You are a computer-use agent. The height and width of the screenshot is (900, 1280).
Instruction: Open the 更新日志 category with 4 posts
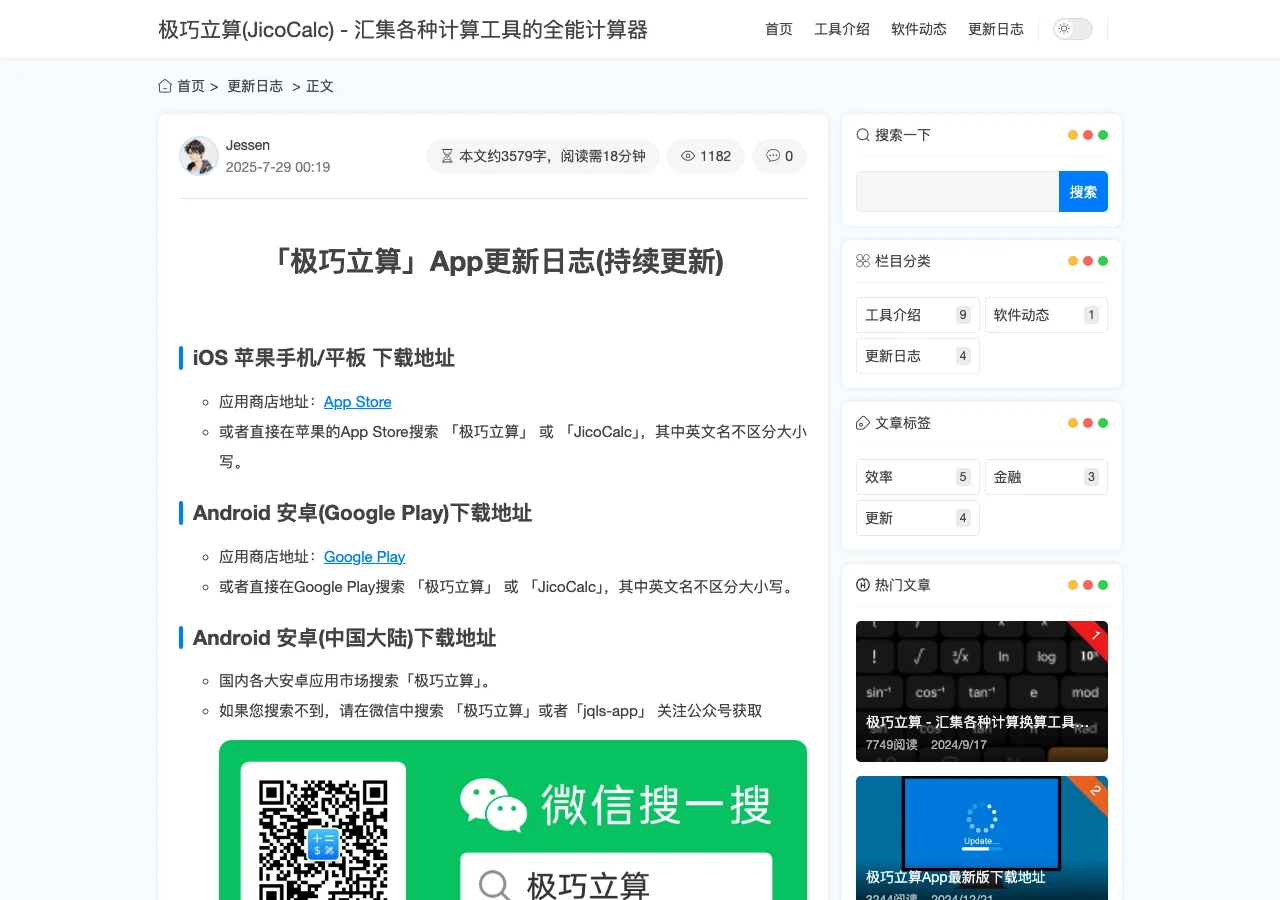pos(918,356)
